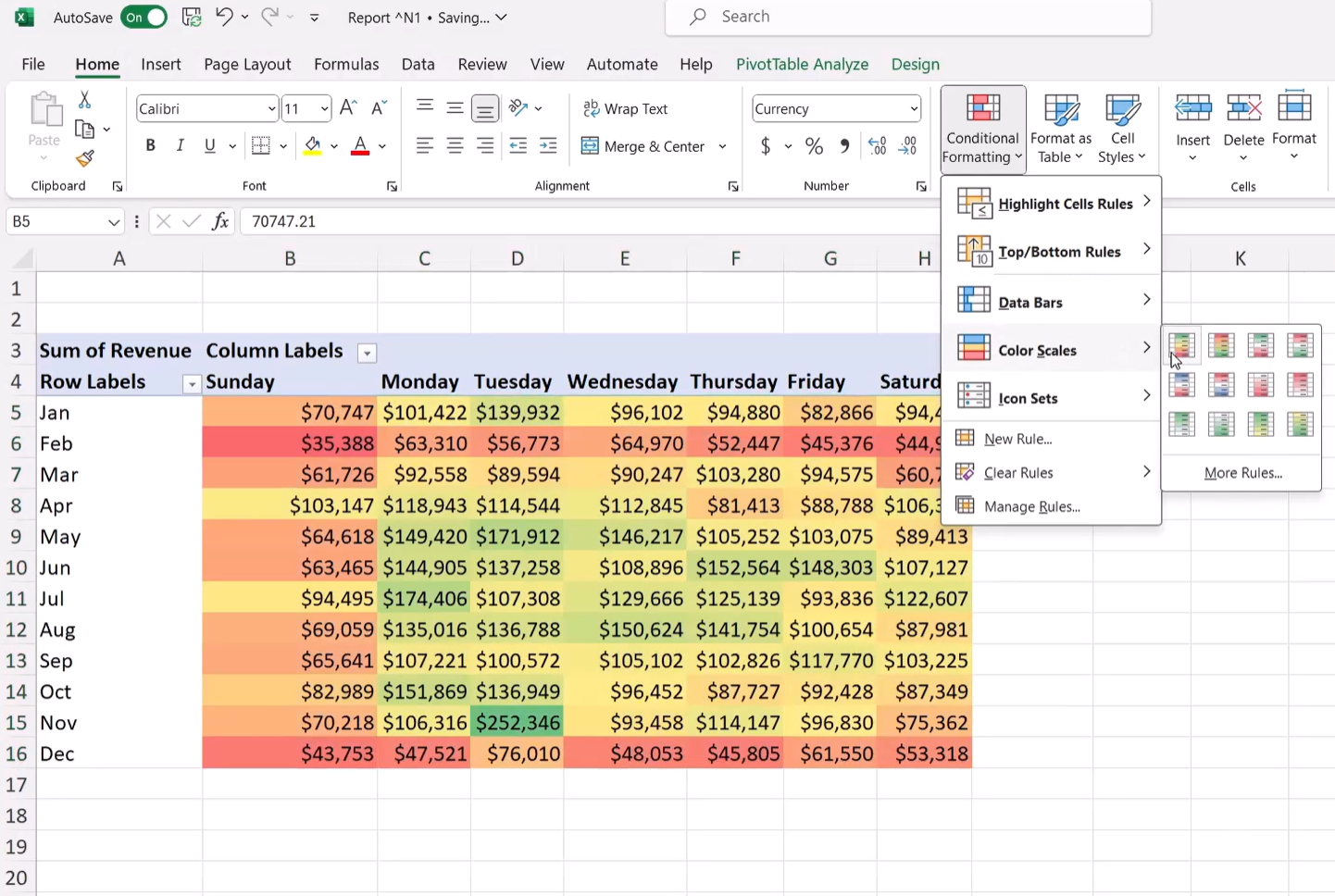Viewport: 1335px width, 896px height.
Task: Click More Rules in Color Scales
Action: (1242, 473)
